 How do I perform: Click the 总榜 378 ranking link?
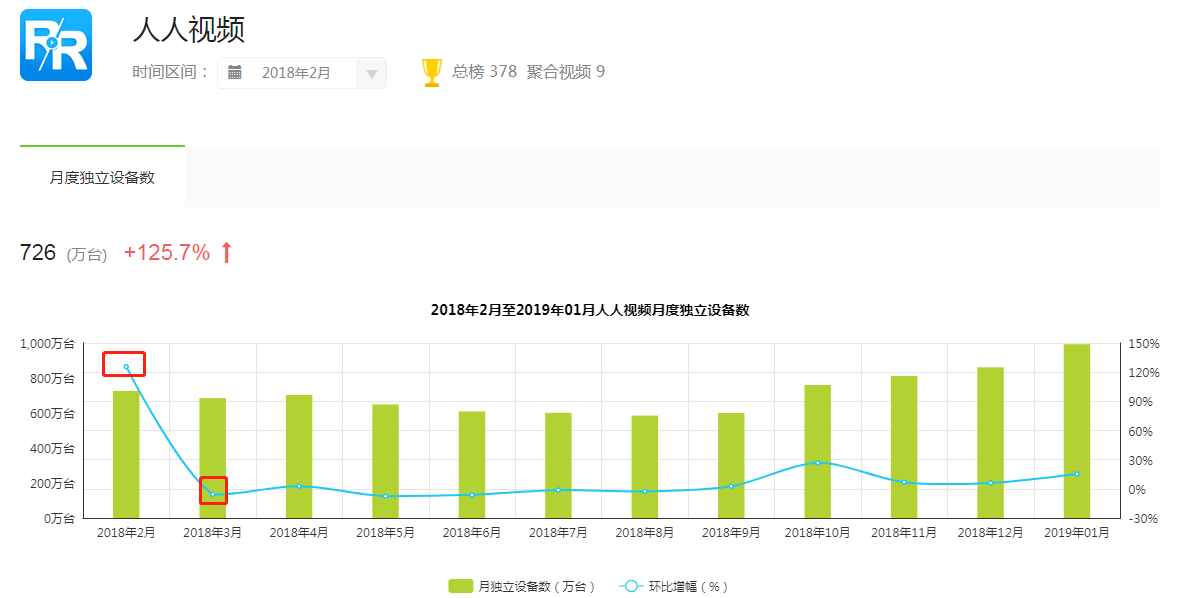click(484, 72)
